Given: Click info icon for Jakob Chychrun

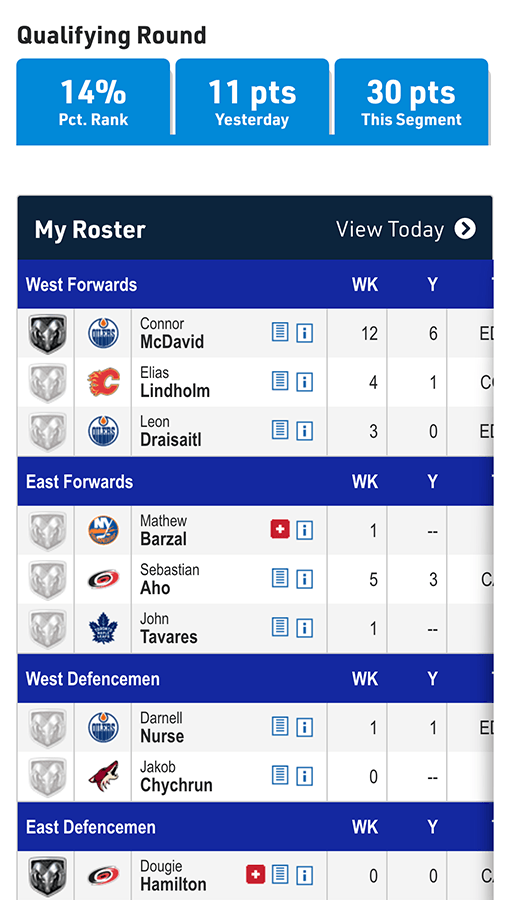Looking at the screenshot, I should (x=305, y=776).
